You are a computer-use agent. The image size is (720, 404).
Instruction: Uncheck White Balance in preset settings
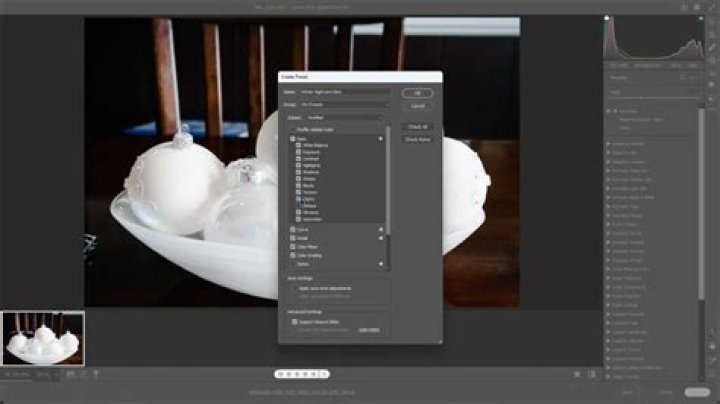click(298, 146)
